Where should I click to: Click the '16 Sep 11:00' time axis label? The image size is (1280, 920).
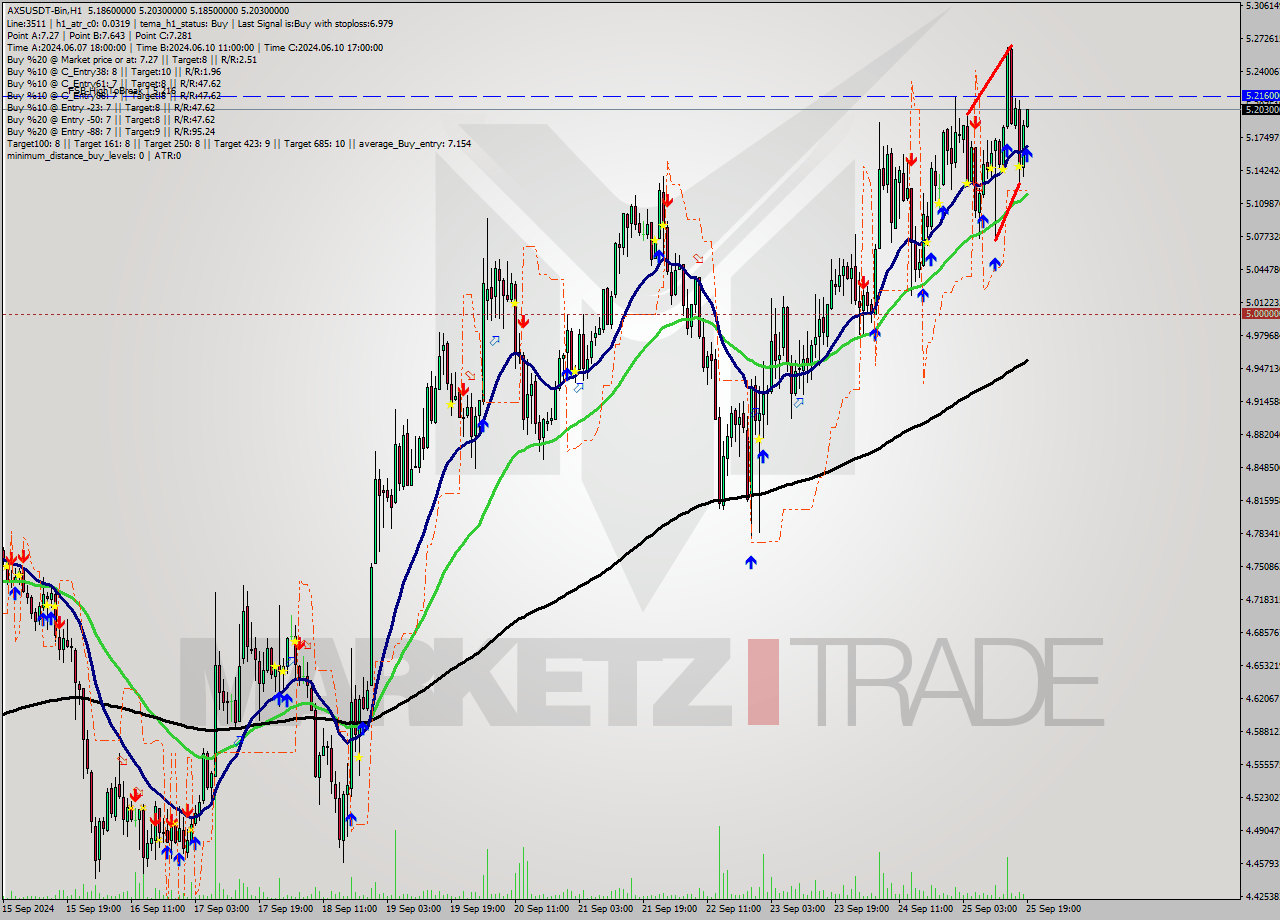coord(158,908)
